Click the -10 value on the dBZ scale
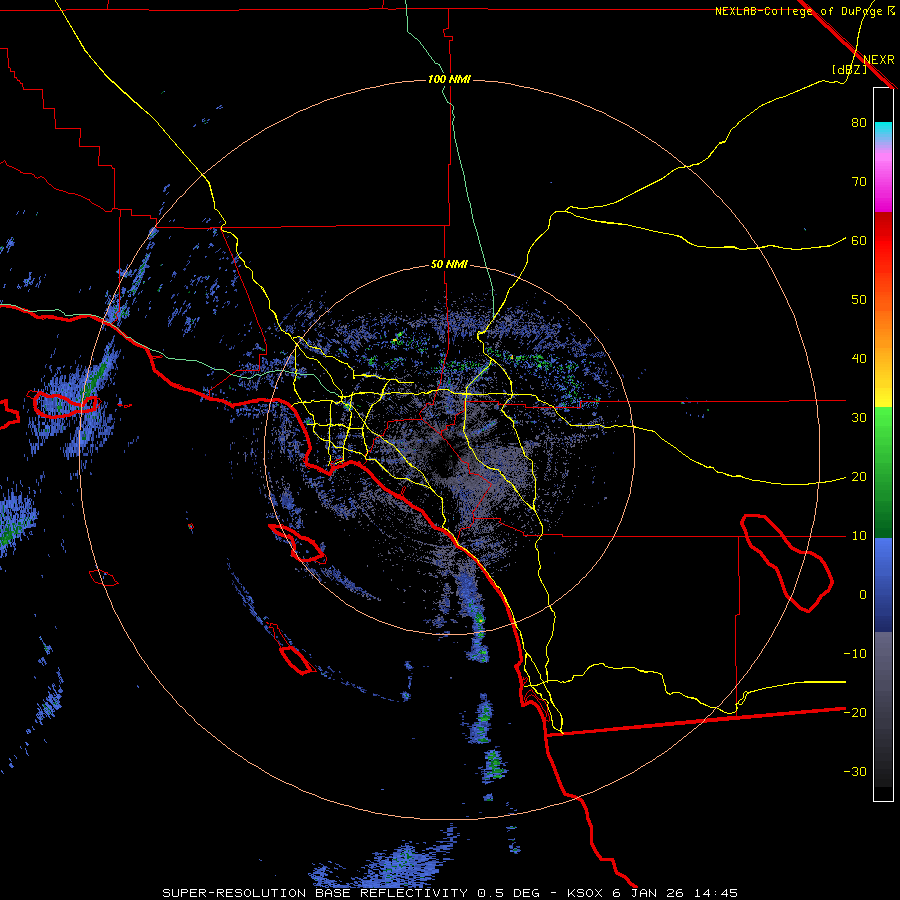The image size is (900, 900). click(855, 654)
